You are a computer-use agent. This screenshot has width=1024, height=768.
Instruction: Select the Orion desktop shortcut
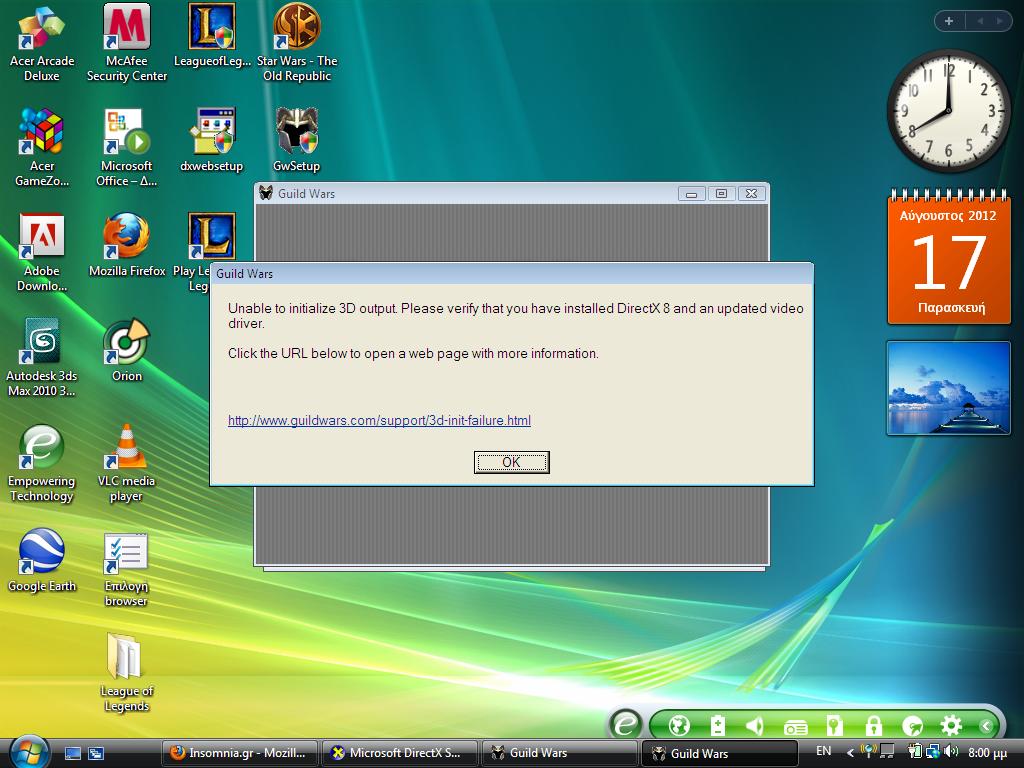(127, 351)
